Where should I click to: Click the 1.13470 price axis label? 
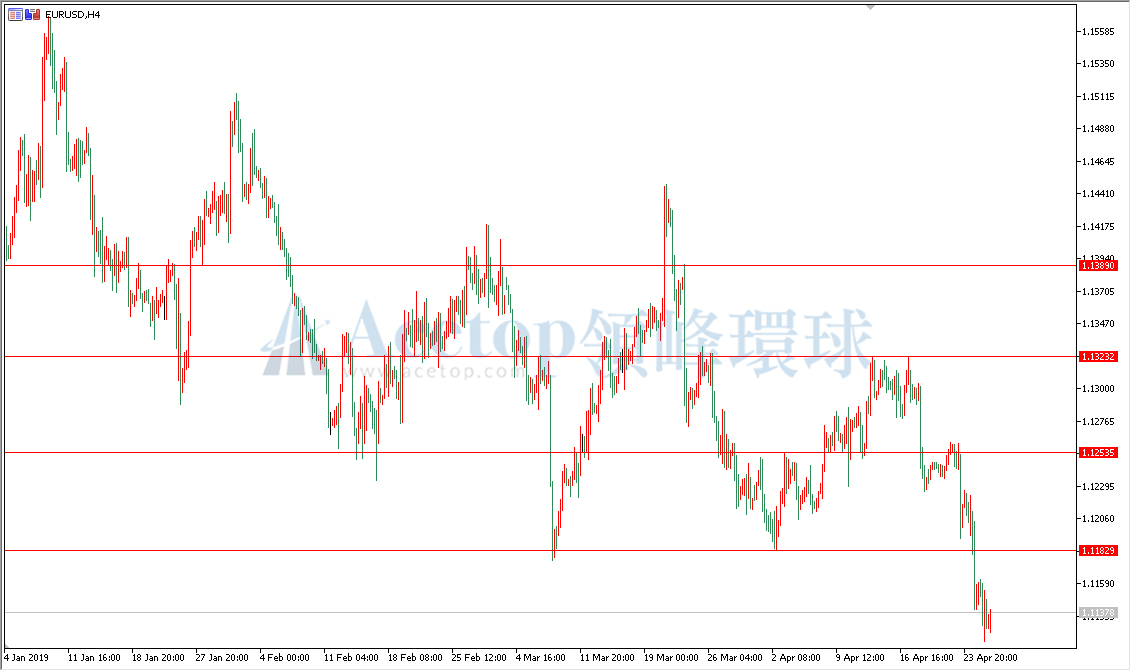(1098, 324)
